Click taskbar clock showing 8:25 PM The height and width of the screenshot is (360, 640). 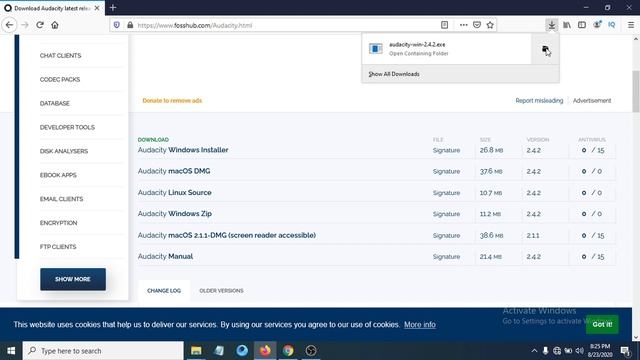coord(600,351)
